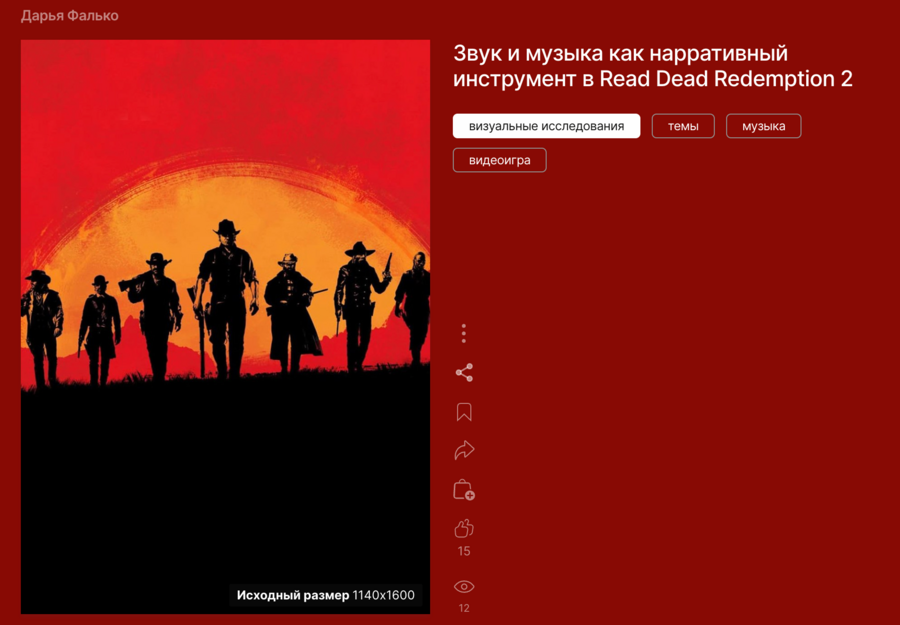Select the 'темы' tag
The height and width of the screenshot is (625, 900).
tap(683, 126)
